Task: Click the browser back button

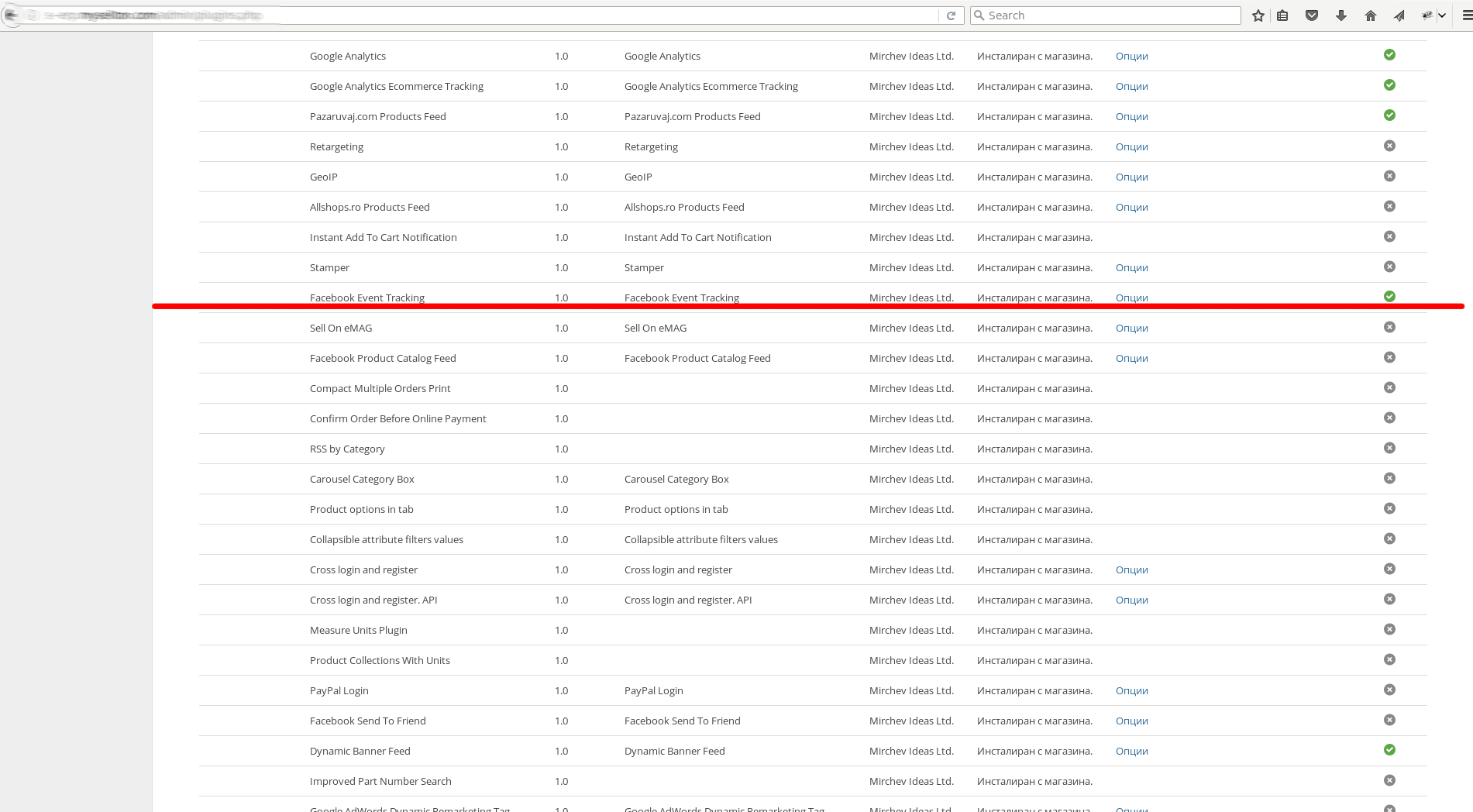Action: coord(10,15)
